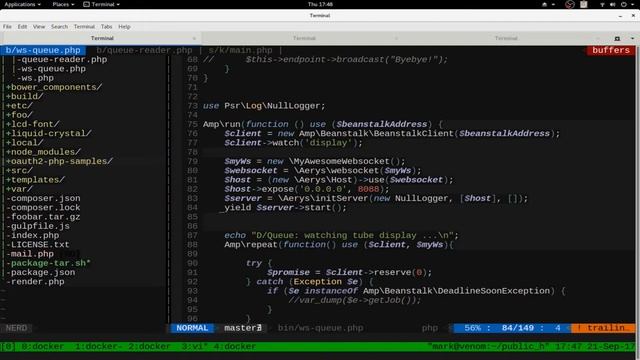Expand the lcd-font/ directory
Viewport: 640px width, 360px height.
pyautogui.click(x=33, y=124)
